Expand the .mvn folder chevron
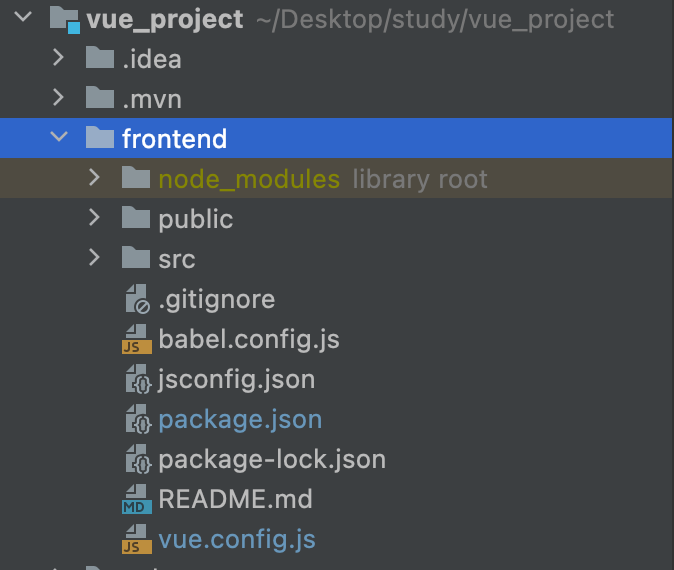Image resolution: width=674 pixels, height=570 pixels. [58, 97]
